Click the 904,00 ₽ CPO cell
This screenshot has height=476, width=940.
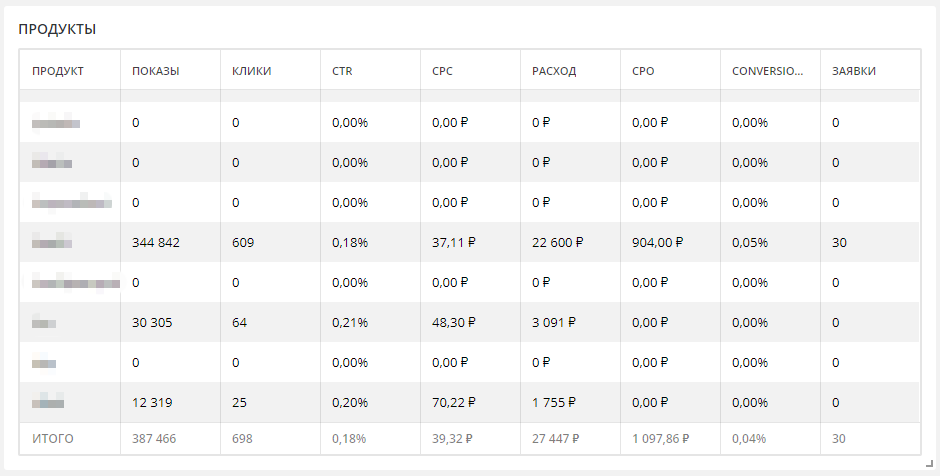point(657,242)
